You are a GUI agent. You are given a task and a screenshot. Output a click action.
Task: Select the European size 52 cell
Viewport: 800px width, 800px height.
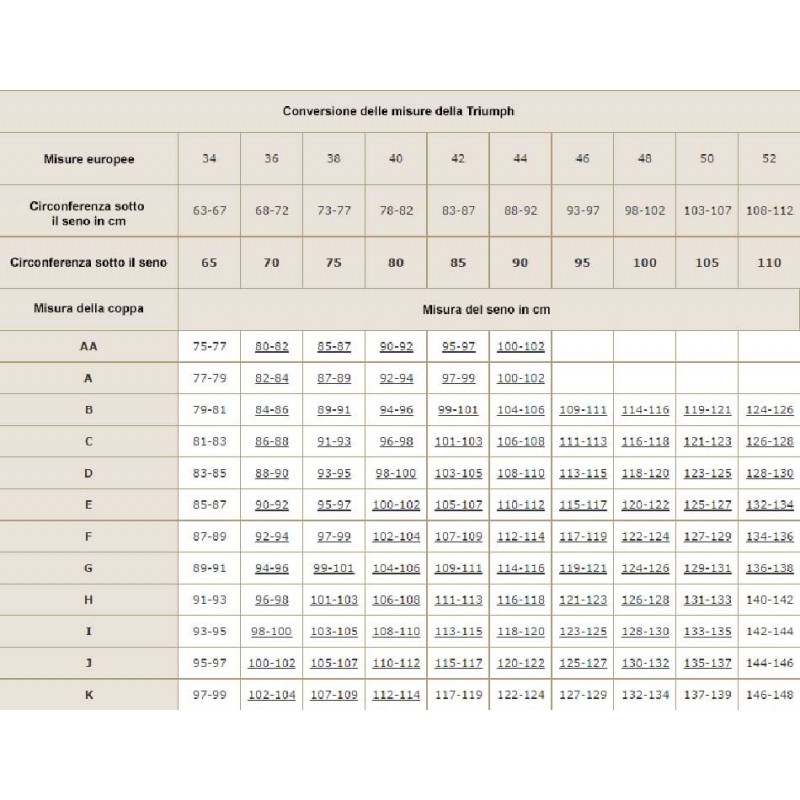tap(769, 159)
